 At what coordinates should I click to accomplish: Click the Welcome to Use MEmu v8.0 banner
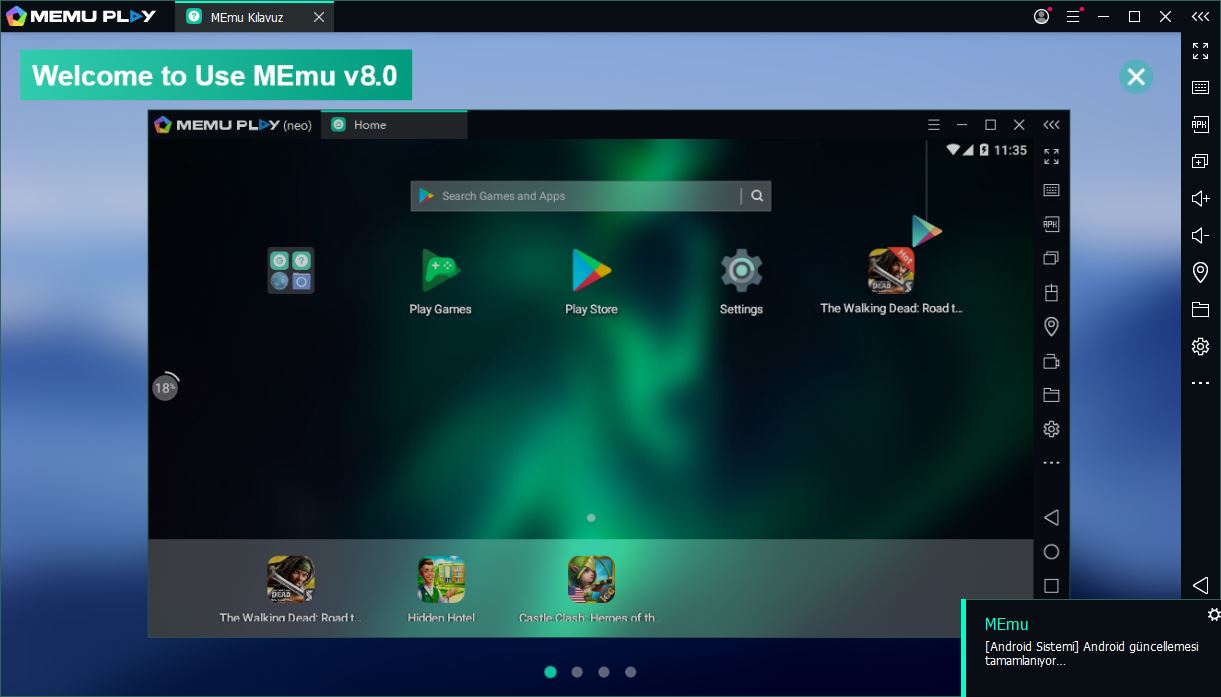click(x=216, y=75)
